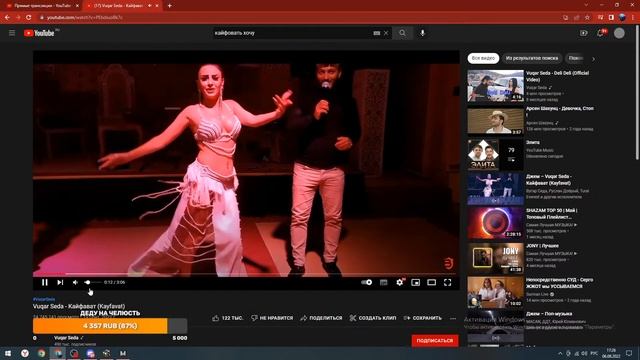Open the on-screen keyboard icon in search
Screen dimensions: 640x360
(376, 33)
